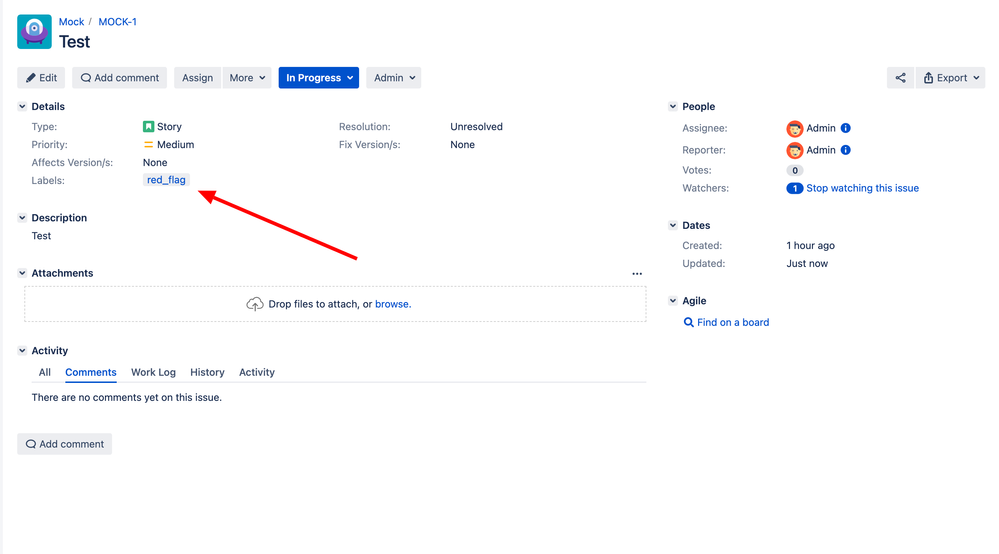Click the Medium priority icon
The width and height of the screenshot is (999, 554).
pyautogui.click(x=148, y=145)
